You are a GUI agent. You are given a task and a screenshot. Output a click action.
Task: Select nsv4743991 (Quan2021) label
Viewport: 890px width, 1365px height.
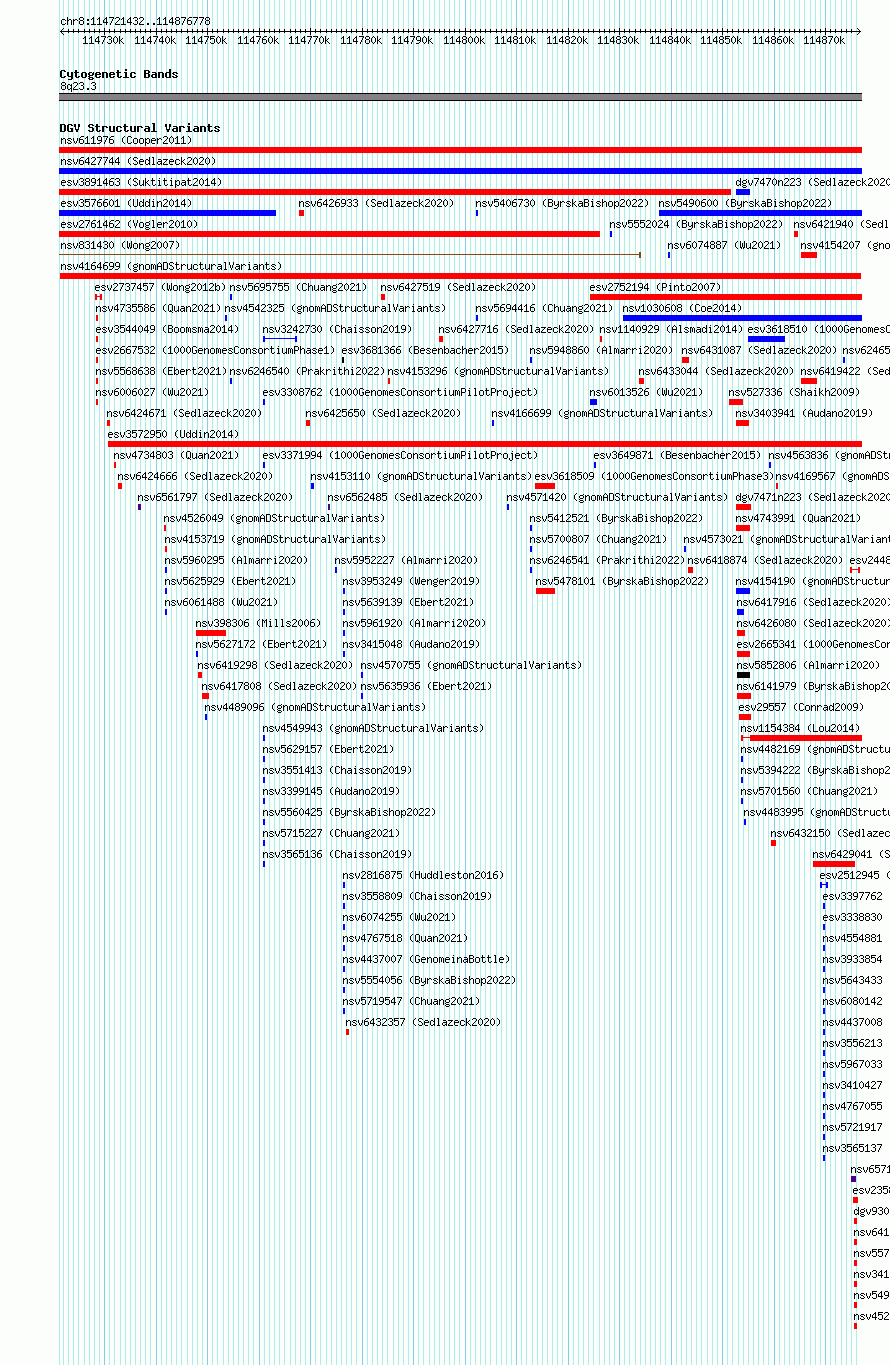pos(798,518)
